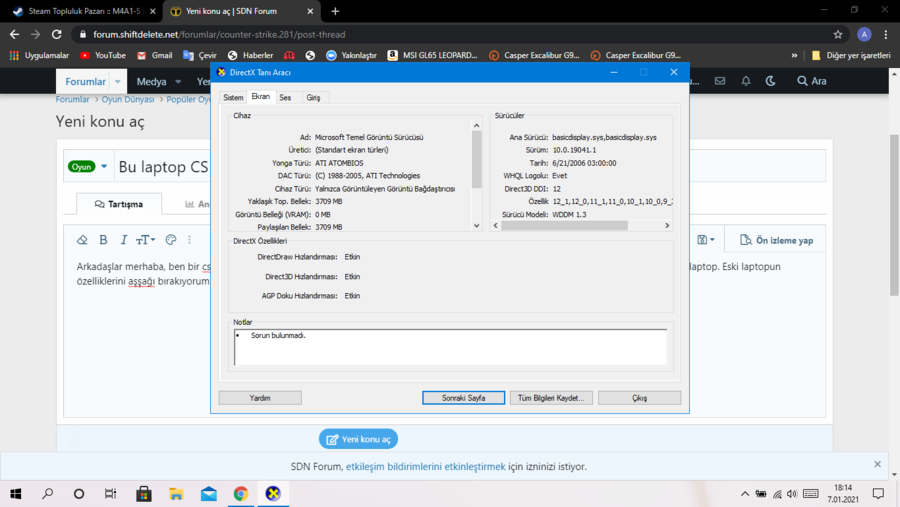Dismiss the SDN Forum notification banner

pos(877,464)
